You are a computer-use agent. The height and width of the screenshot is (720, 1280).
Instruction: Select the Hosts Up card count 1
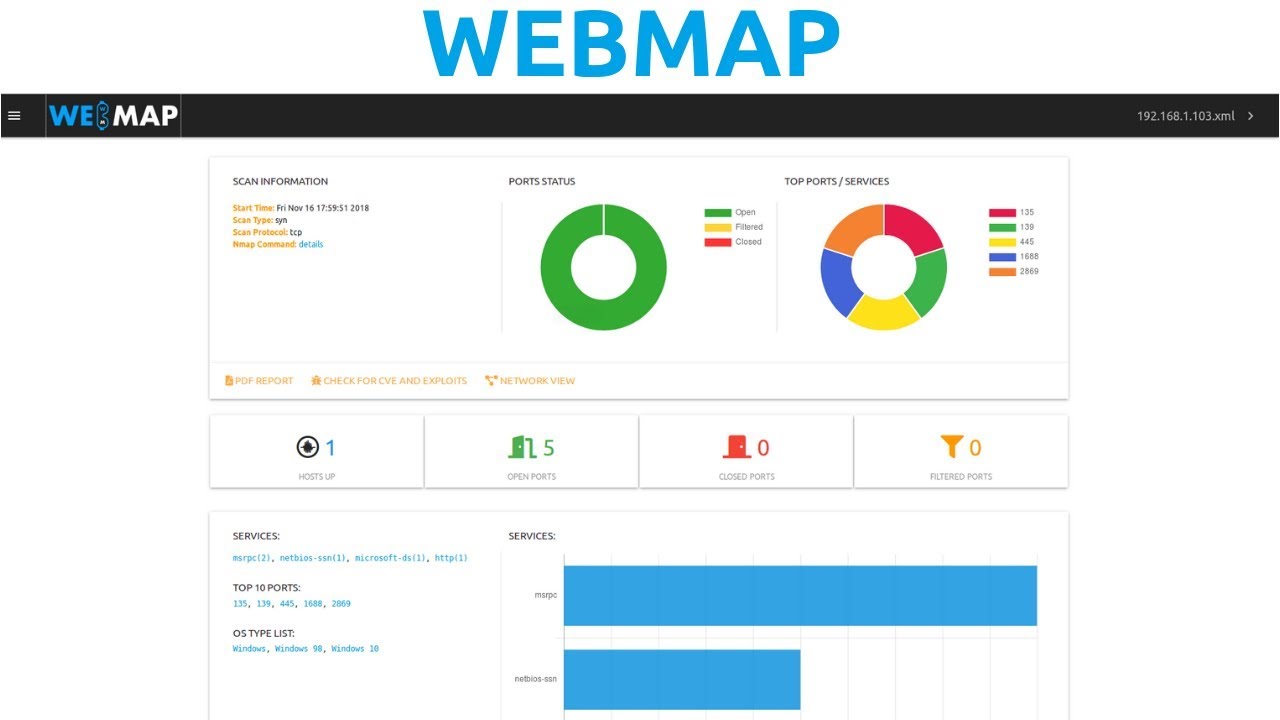331,448
